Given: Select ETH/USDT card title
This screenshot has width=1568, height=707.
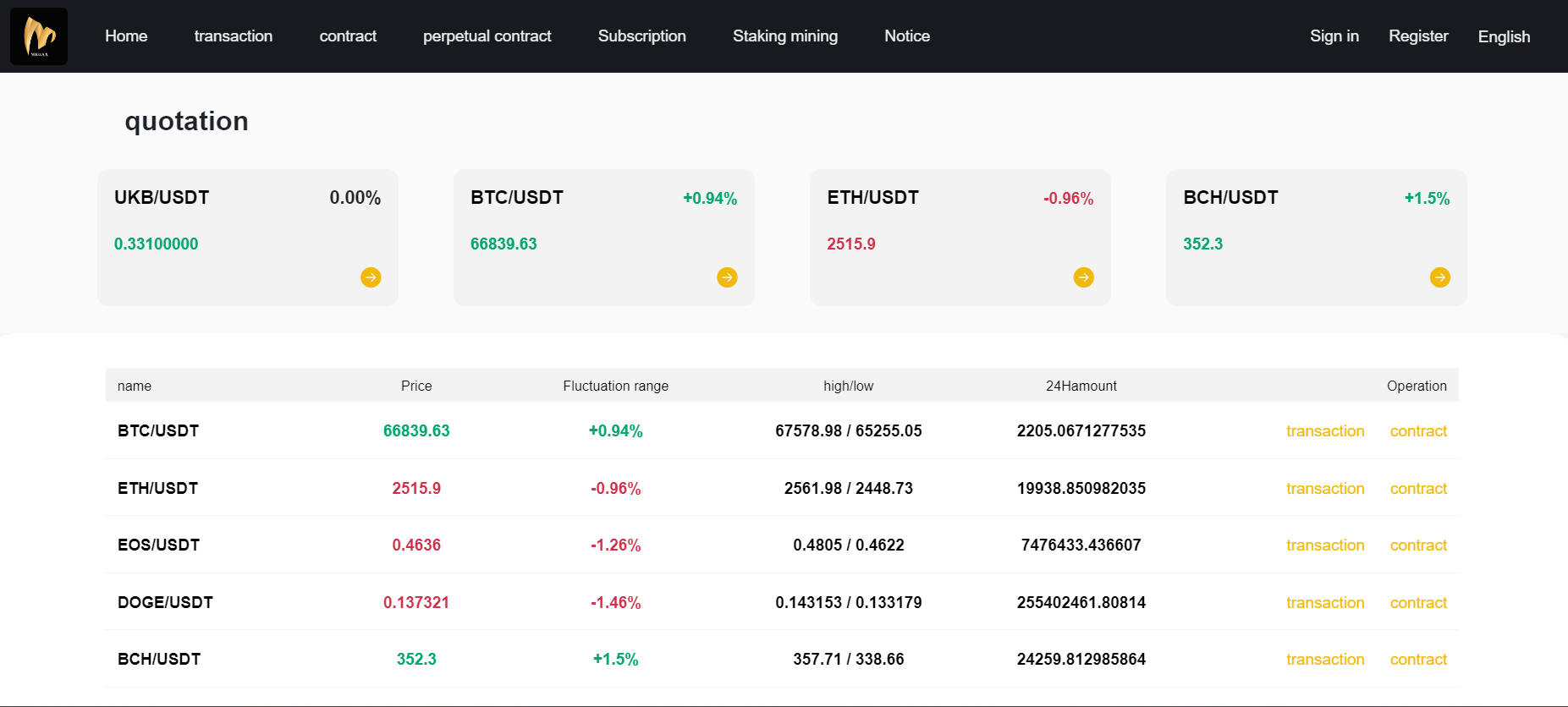Looking at the screenshot, I should (873, 197).
